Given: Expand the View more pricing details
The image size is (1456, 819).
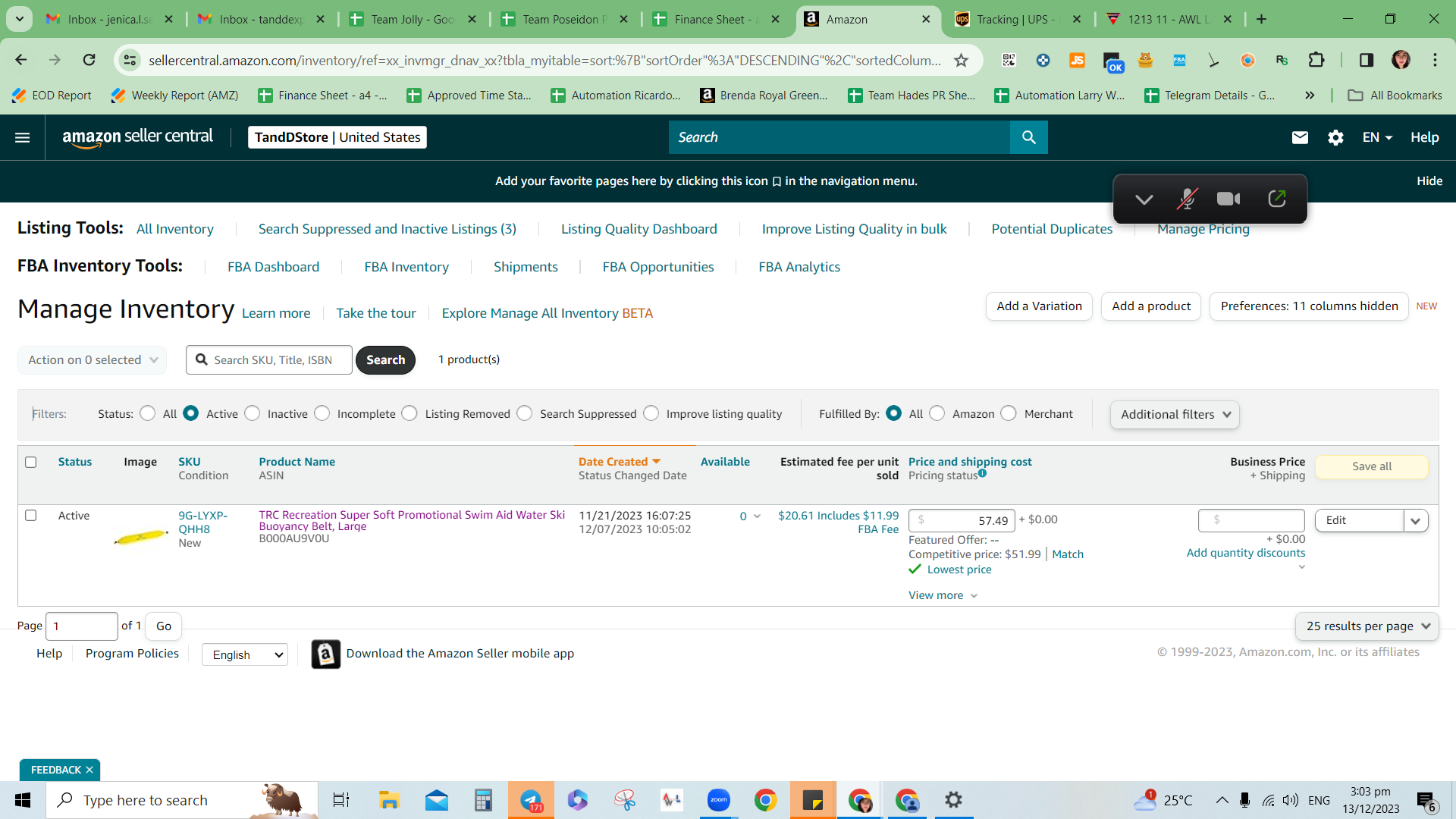Looking at the screenshot, I should [x=943, y=596].
